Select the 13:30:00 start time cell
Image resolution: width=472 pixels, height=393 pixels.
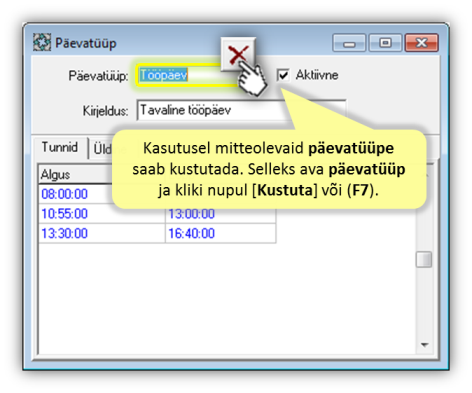[102, 233]
